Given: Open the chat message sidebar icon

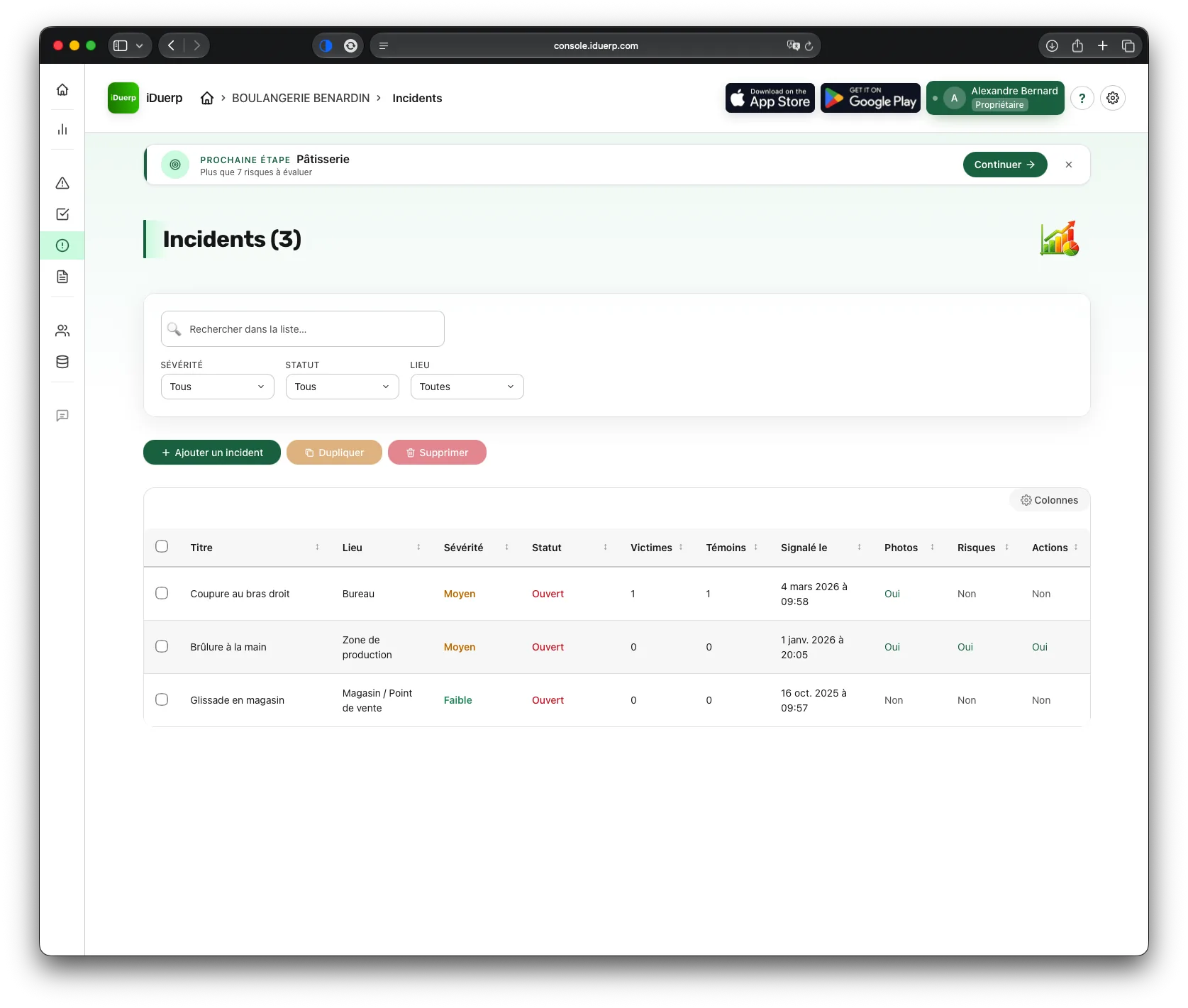Looking at the screenshot, I should pyautogui.click(x=62, y=416).
